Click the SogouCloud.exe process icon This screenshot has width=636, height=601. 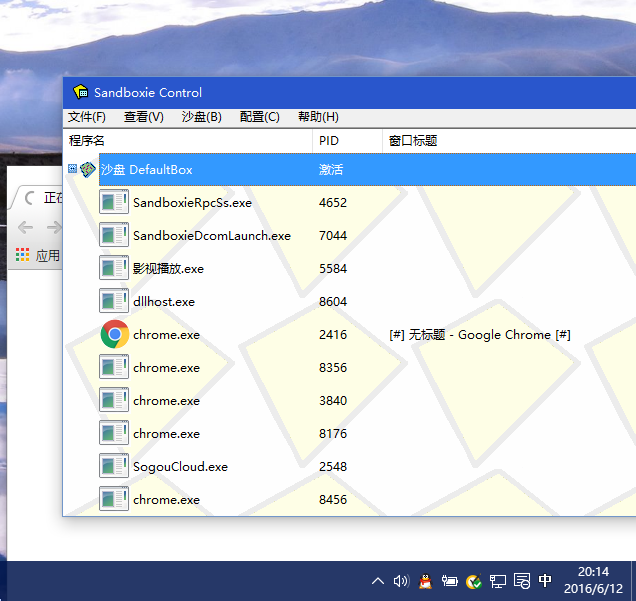click(x=114, y=466)
